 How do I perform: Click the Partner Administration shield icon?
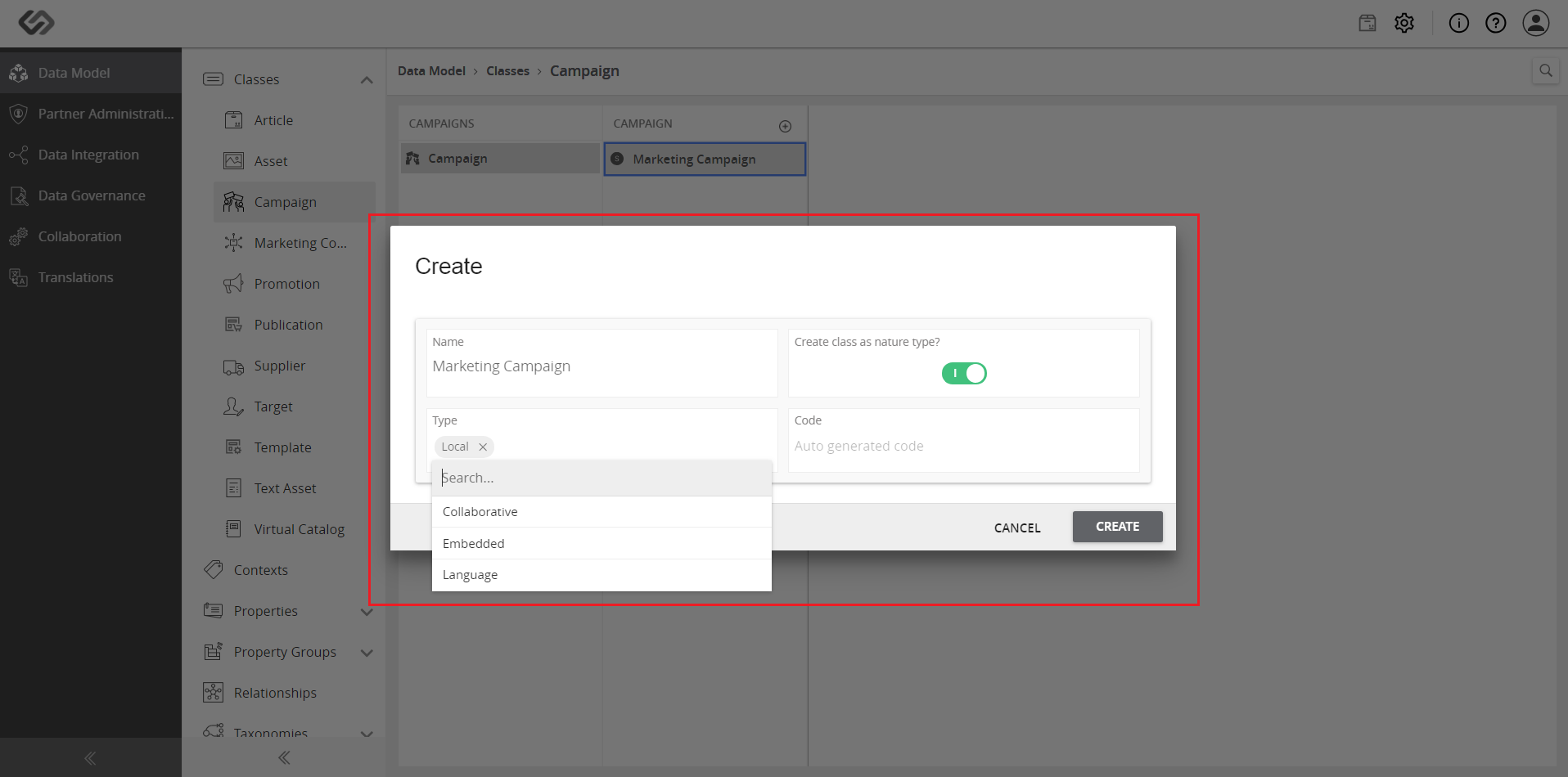coord(19,114)
